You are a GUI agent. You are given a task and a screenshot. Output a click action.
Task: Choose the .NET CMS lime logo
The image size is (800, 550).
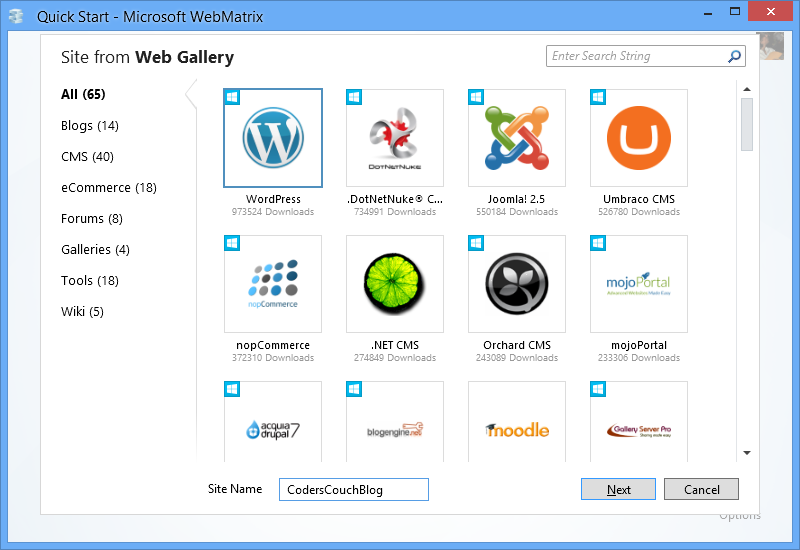coord(395,284)
